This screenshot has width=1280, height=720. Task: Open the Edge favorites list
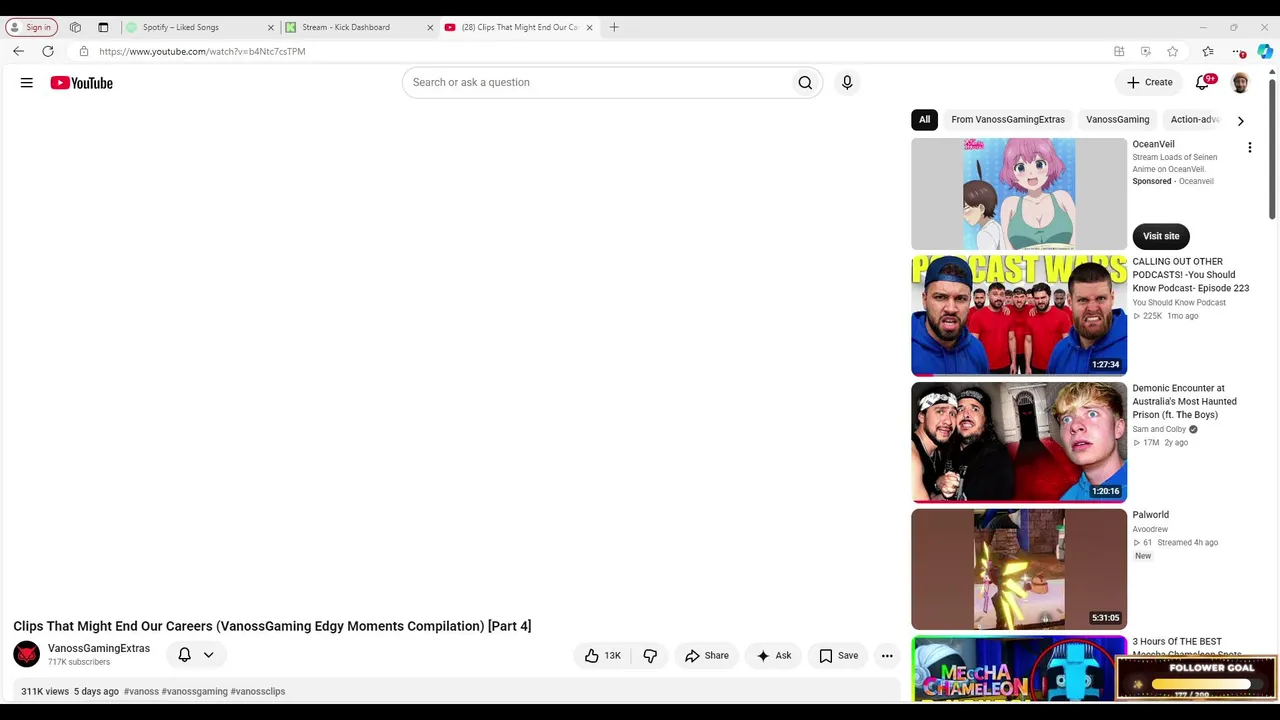click(x=1208, y=51)
